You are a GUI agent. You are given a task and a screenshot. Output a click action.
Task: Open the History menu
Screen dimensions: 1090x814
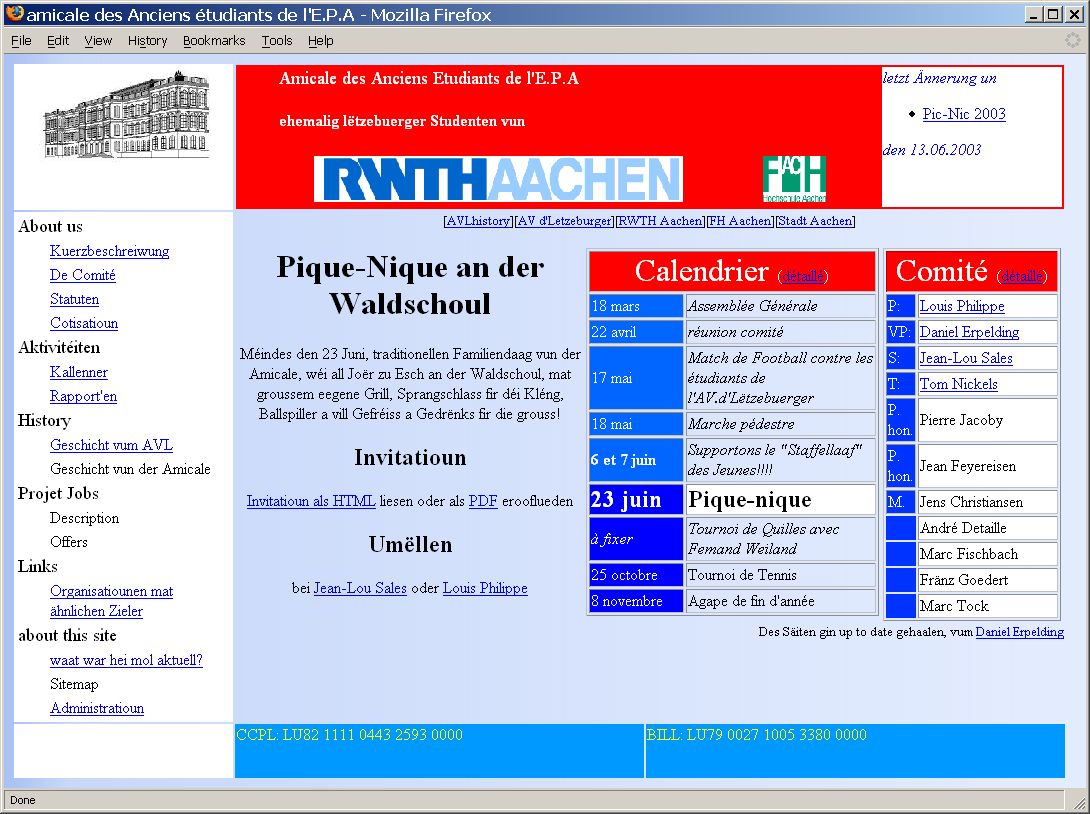point(147,41)
